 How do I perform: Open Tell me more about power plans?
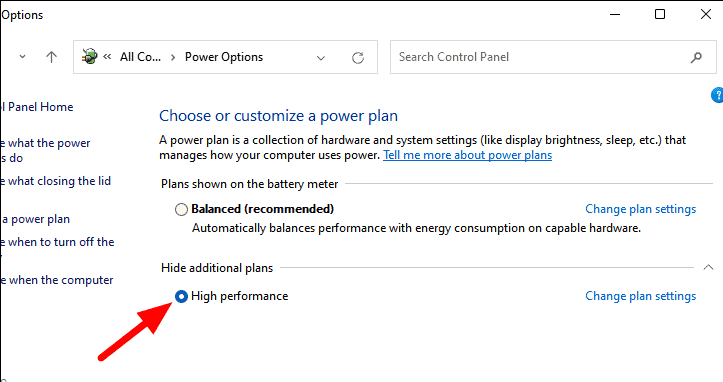coord(467,155)
